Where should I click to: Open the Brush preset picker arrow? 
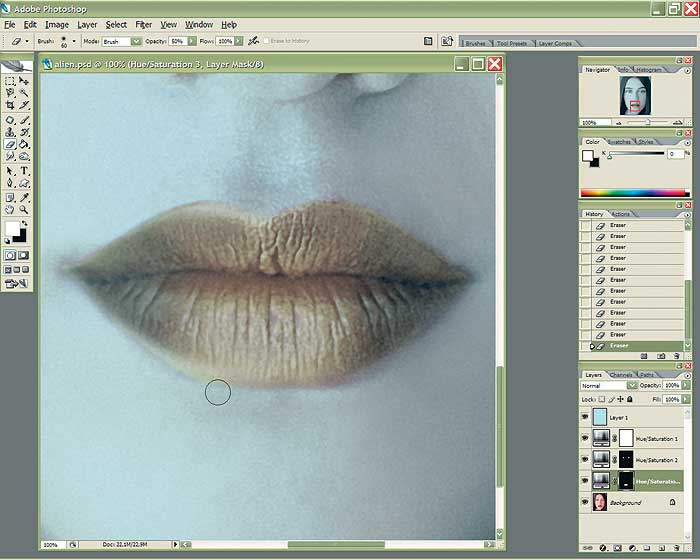click(74, 41)
